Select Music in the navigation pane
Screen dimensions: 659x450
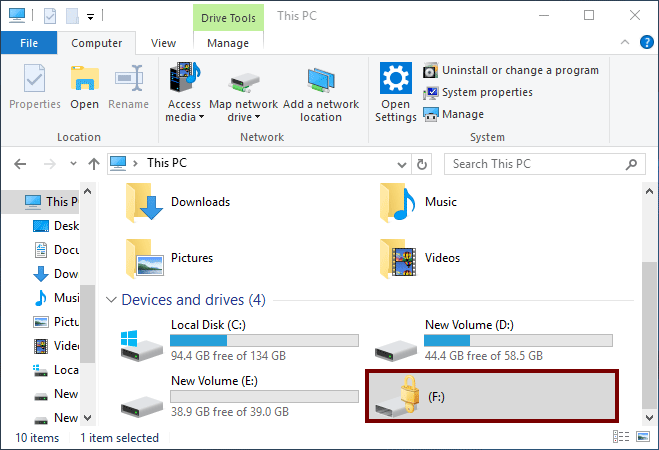[x=55, y=297]
